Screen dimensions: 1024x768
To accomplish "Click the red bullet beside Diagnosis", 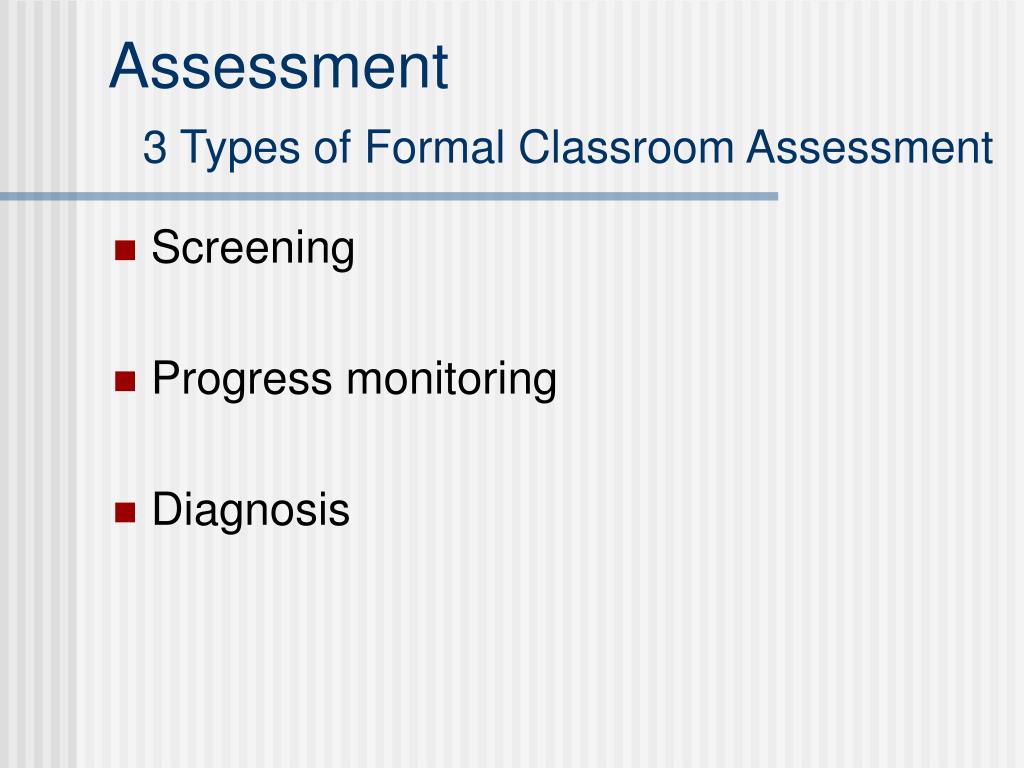I will point(125,513).
